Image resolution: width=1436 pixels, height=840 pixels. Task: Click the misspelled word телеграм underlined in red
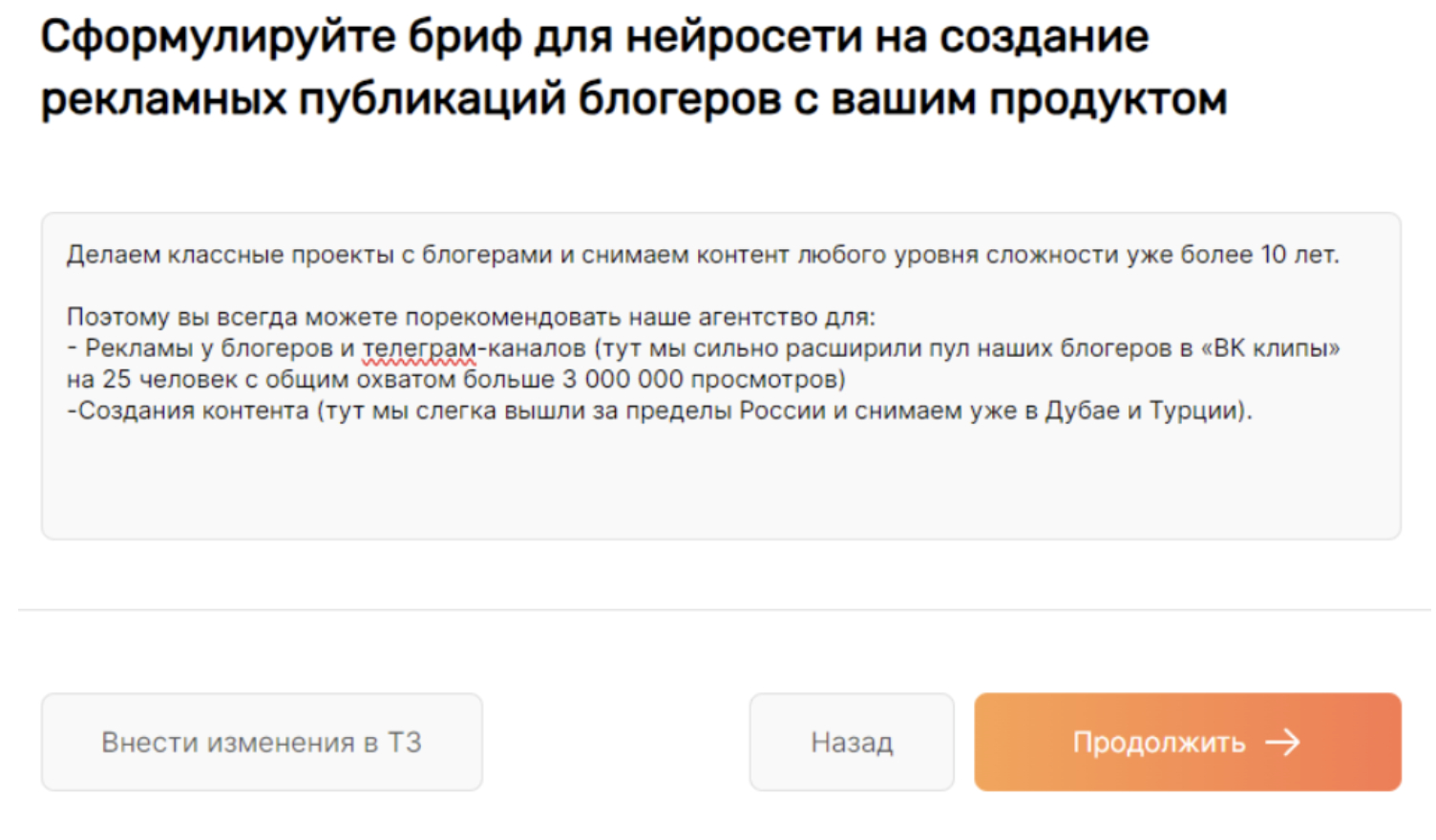[x=418, y=348]
